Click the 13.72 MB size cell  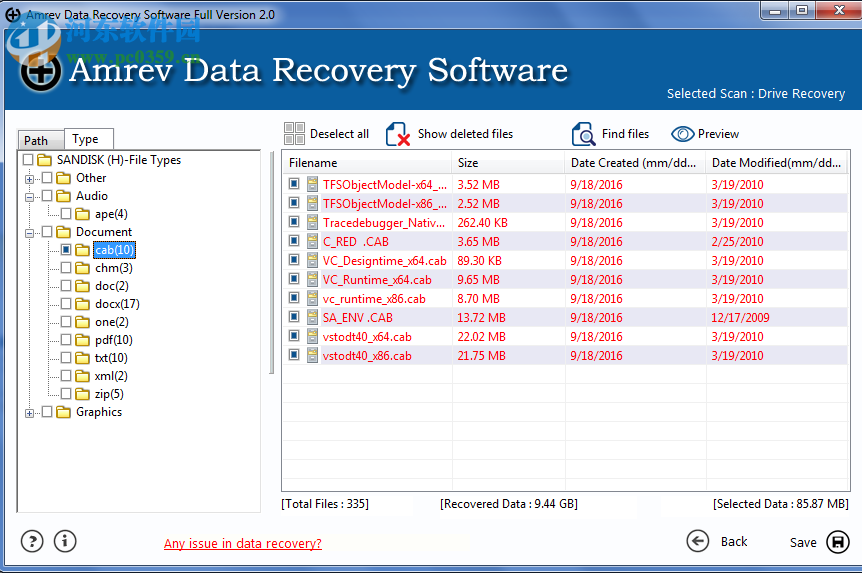482,317
